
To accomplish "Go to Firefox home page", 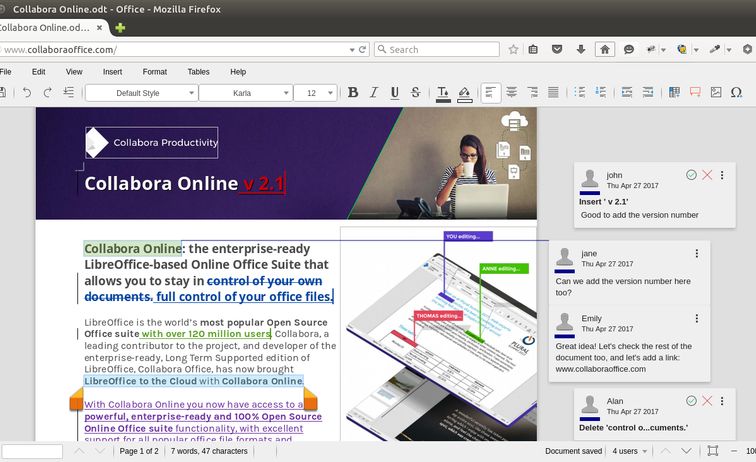I will click(605, 49).
